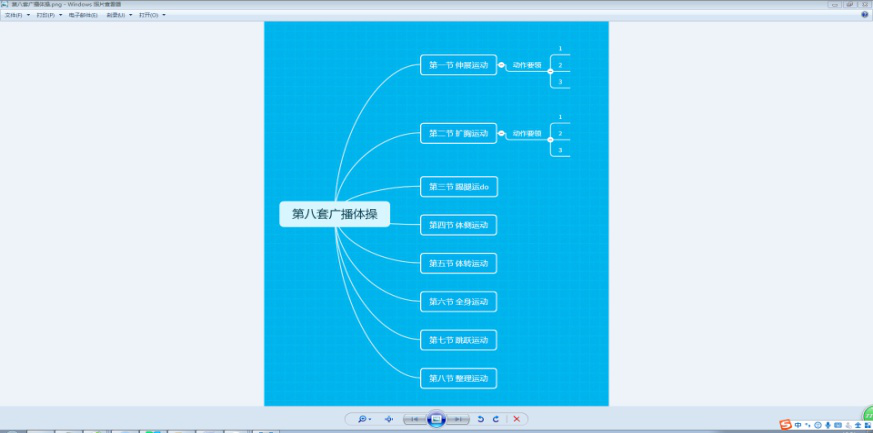Screen dimensions: 873x433
Task: Click the 第二节 扩胸运动 node
Action: pyautogui.click(x=458, y=134)
